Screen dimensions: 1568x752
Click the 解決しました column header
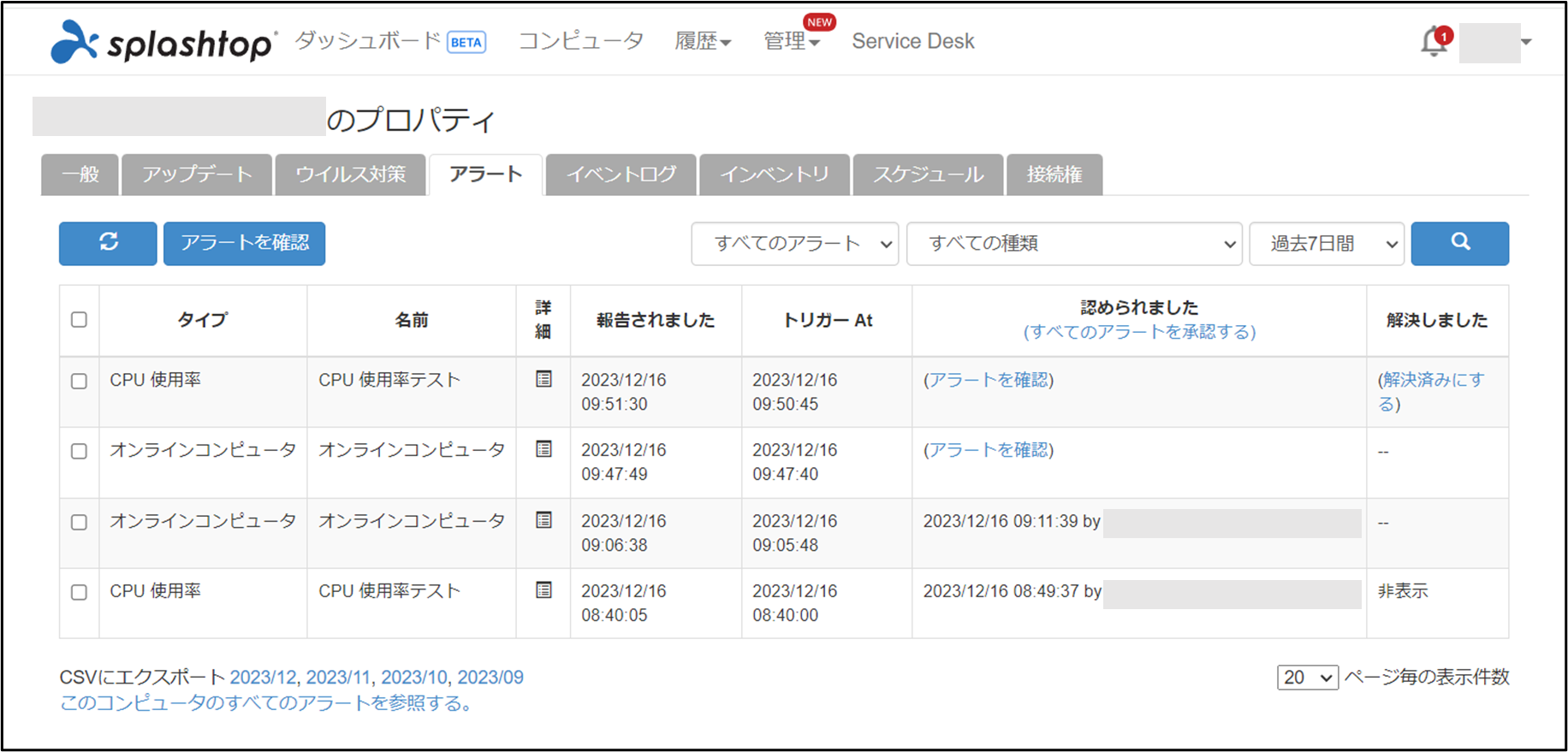click(x=1437, y=320)
